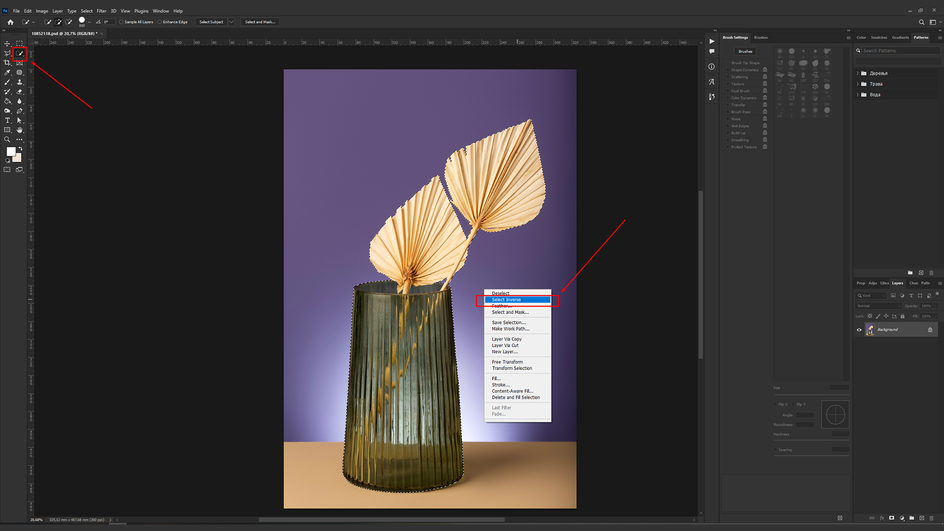The image size is (944, 531).
Task: Click the foreground color swatch
Action: [10, 151]
